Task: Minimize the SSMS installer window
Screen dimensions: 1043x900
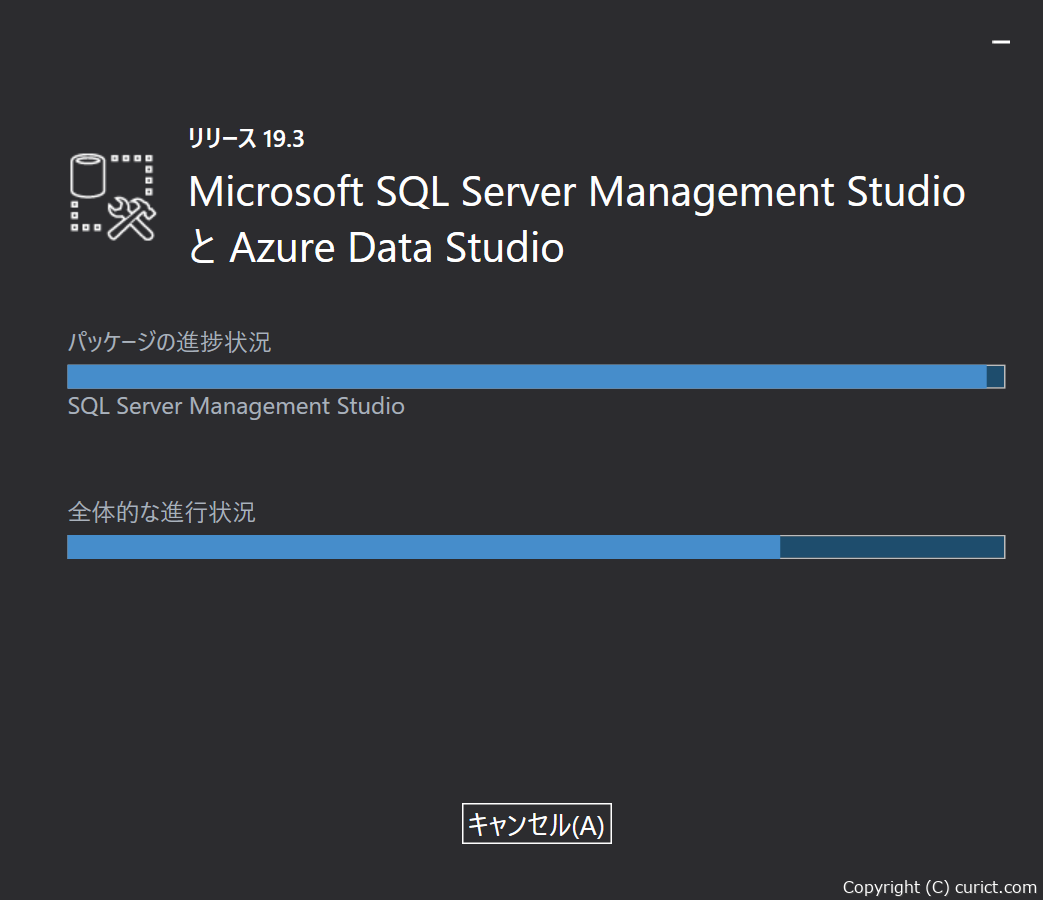Action: 1000,42
